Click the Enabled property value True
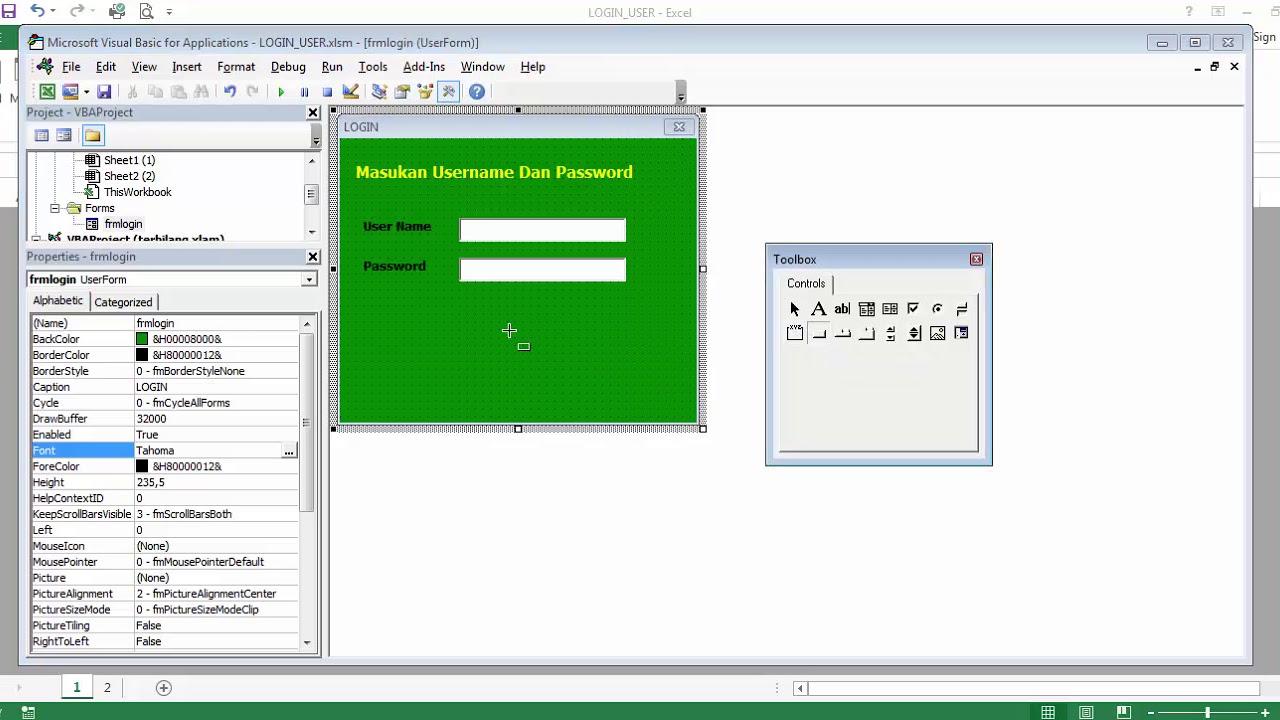Viewport: 1280px width, 720px height. click(216, 435)
